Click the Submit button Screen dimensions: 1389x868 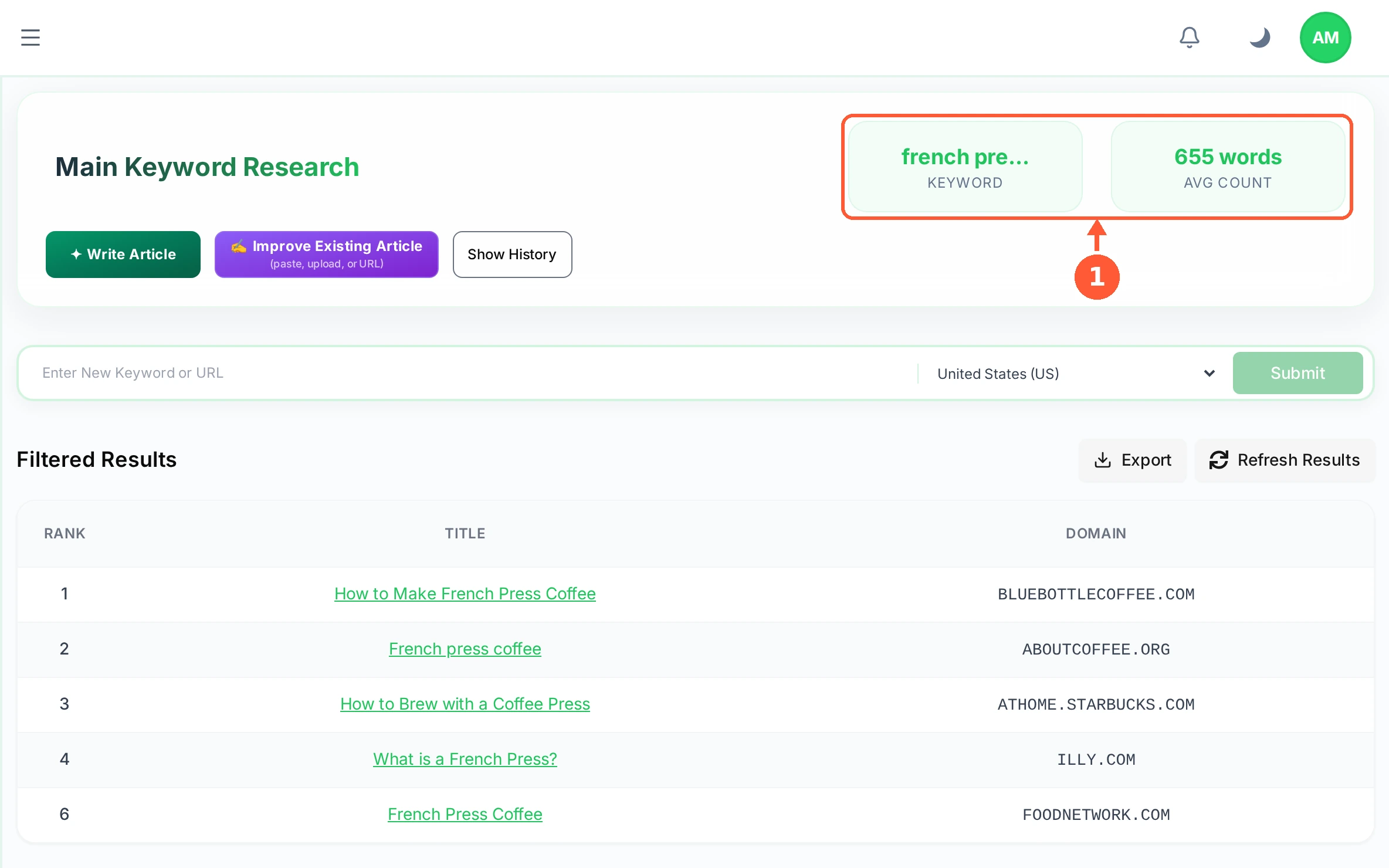pyautogui.click(x=1297, y=373)
